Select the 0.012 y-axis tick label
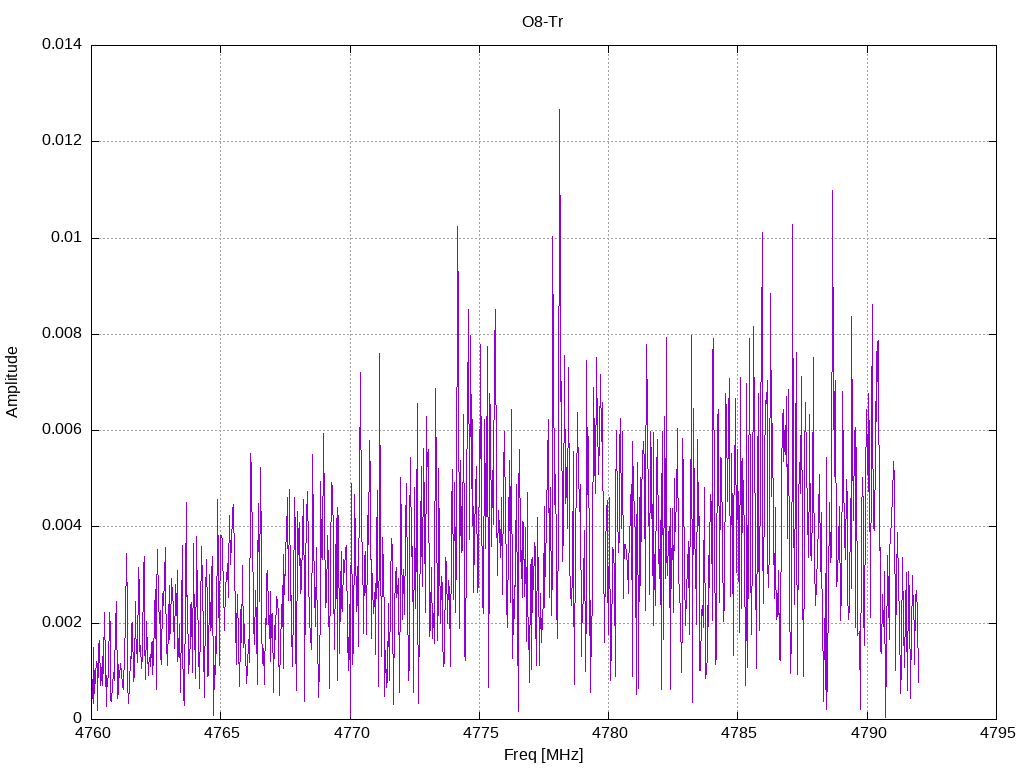 tap(62, 140)
